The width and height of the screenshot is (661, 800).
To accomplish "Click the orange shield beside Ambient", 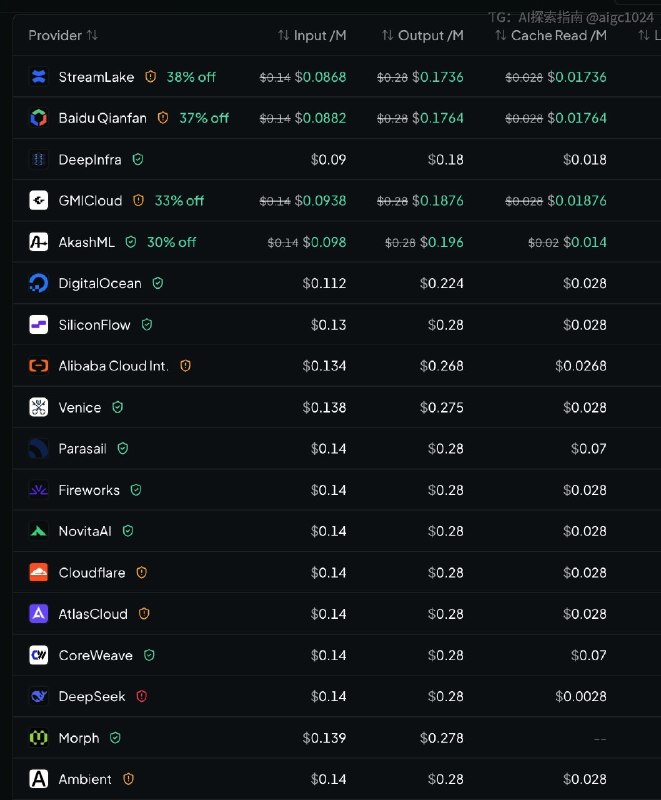I will 128,779.
